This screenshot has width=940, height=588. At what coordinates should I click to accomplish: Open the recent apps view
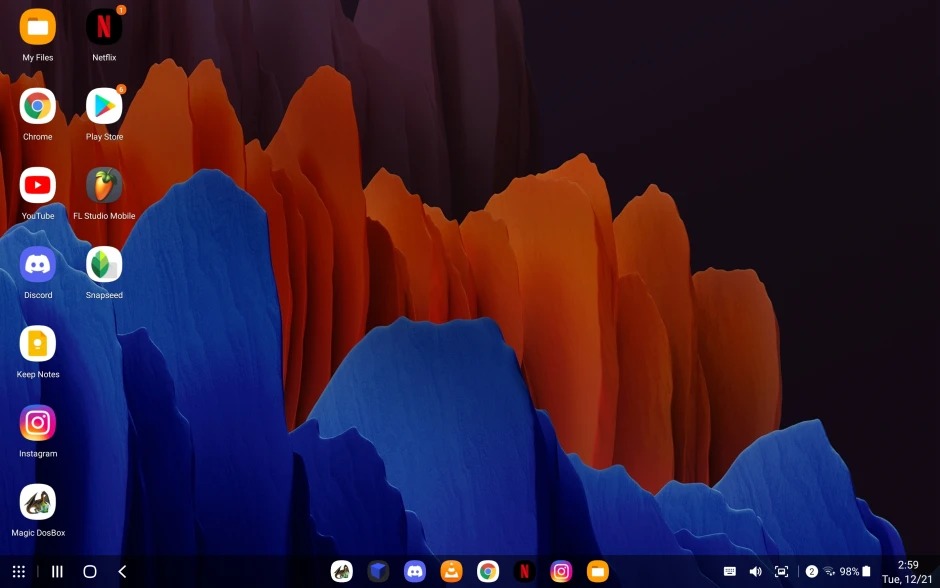57,571
